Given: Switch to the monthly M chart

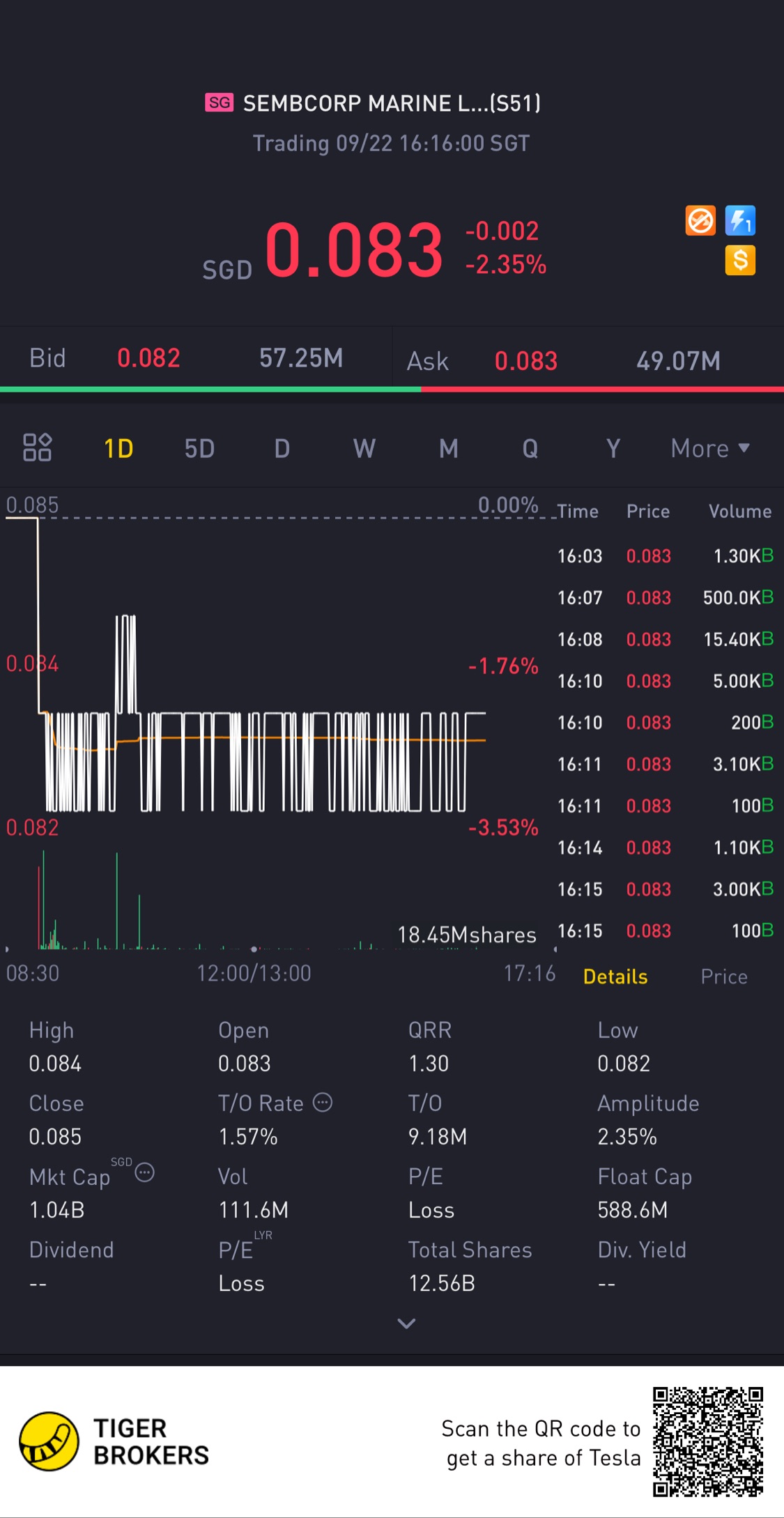Looking at the screenshot, I should (x=449, y=448).
